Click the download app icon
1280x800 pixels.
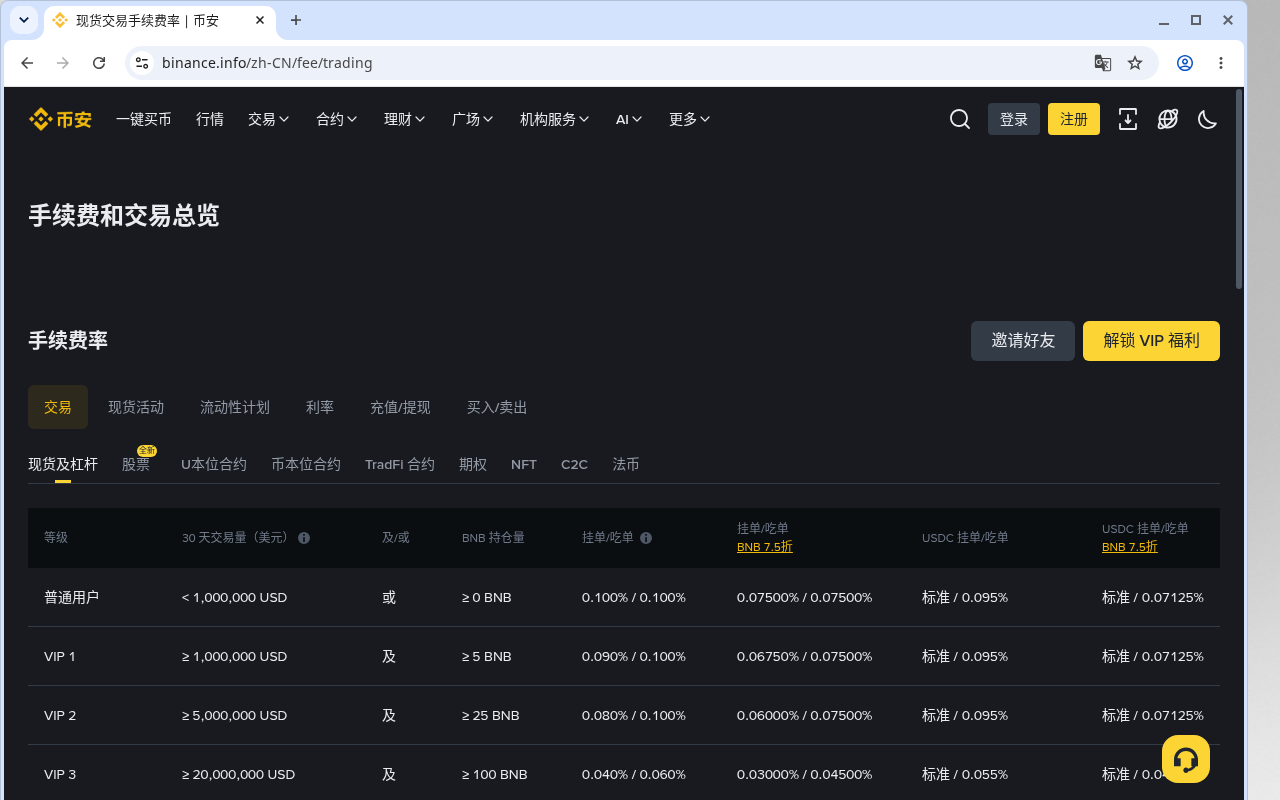tap(1128, 119)
